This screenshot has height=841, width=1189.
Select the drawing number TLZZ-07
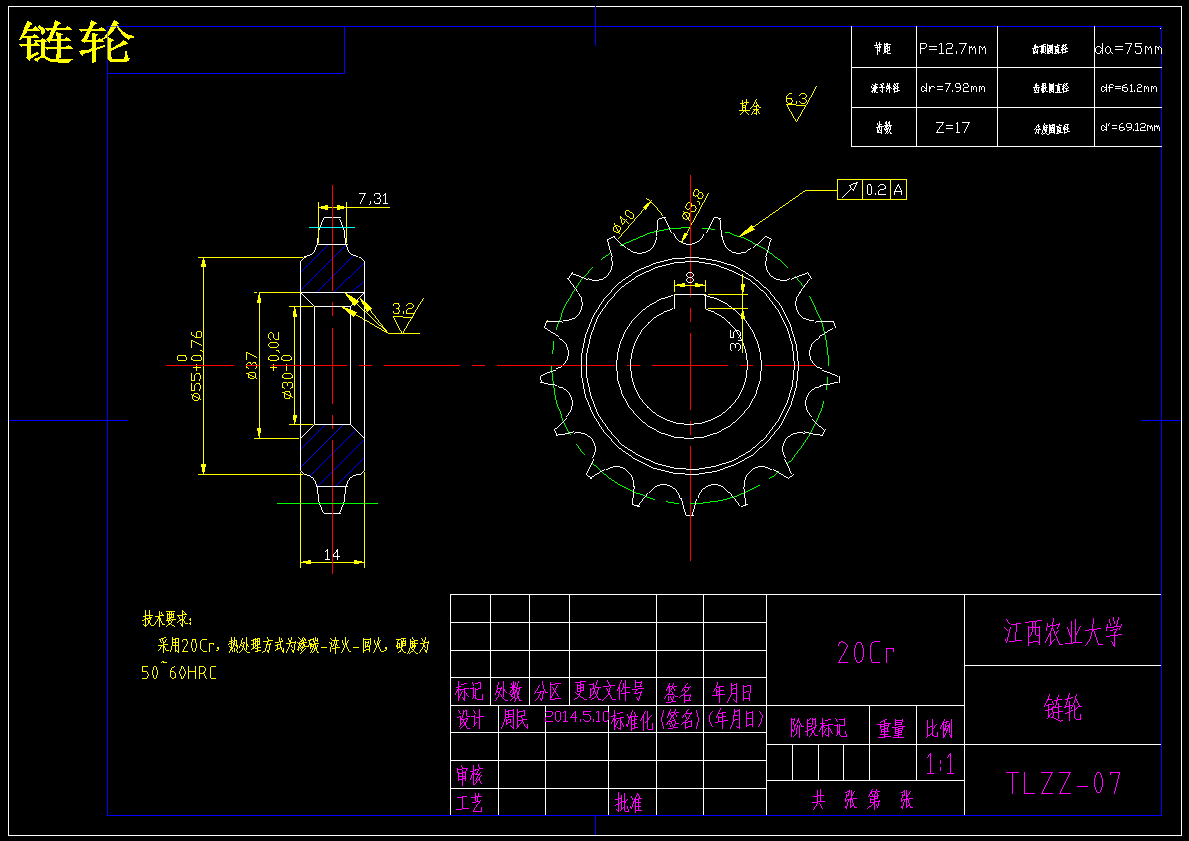click(1064, 783)
